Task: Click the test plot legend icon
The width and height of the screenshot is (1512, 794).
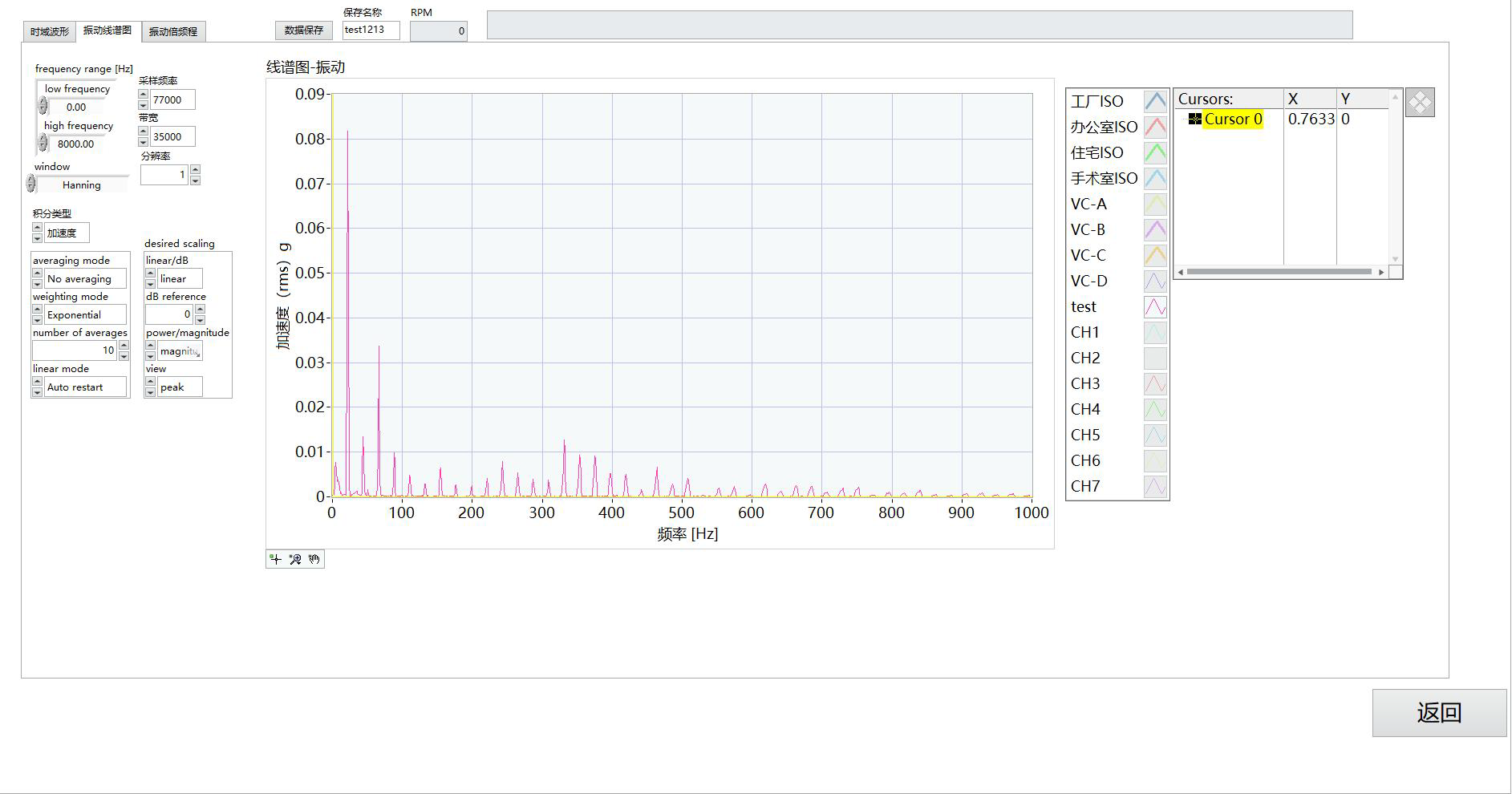Action: [x=1155, y=306]
